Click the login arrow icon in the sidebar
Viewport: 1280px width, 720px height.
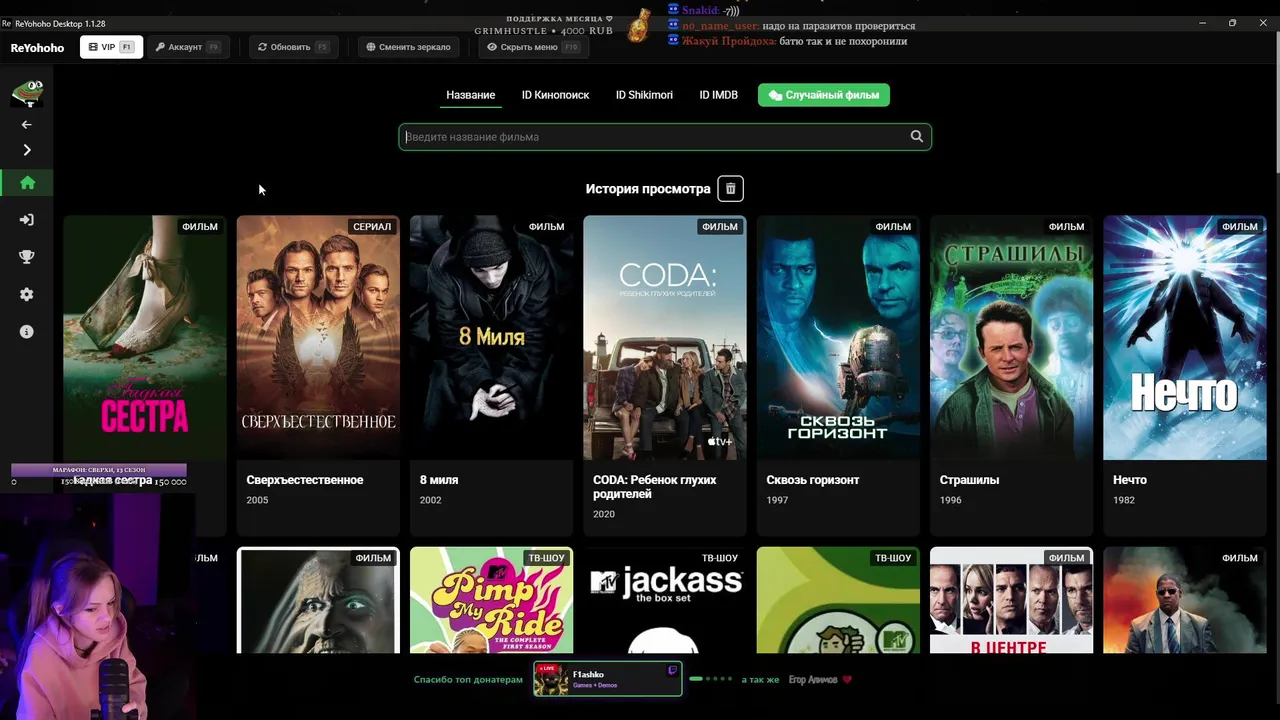[x=27, y=220]
